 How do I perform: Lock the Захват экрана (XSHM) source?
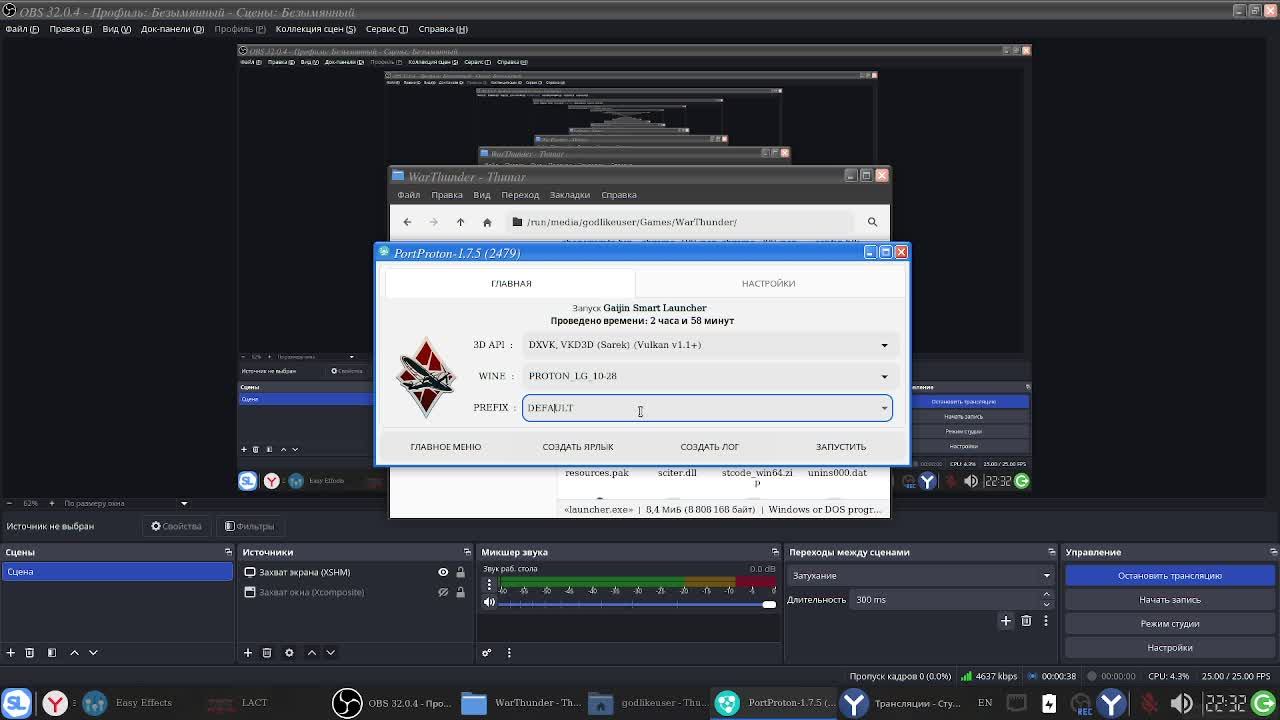[x=460, y=572]
